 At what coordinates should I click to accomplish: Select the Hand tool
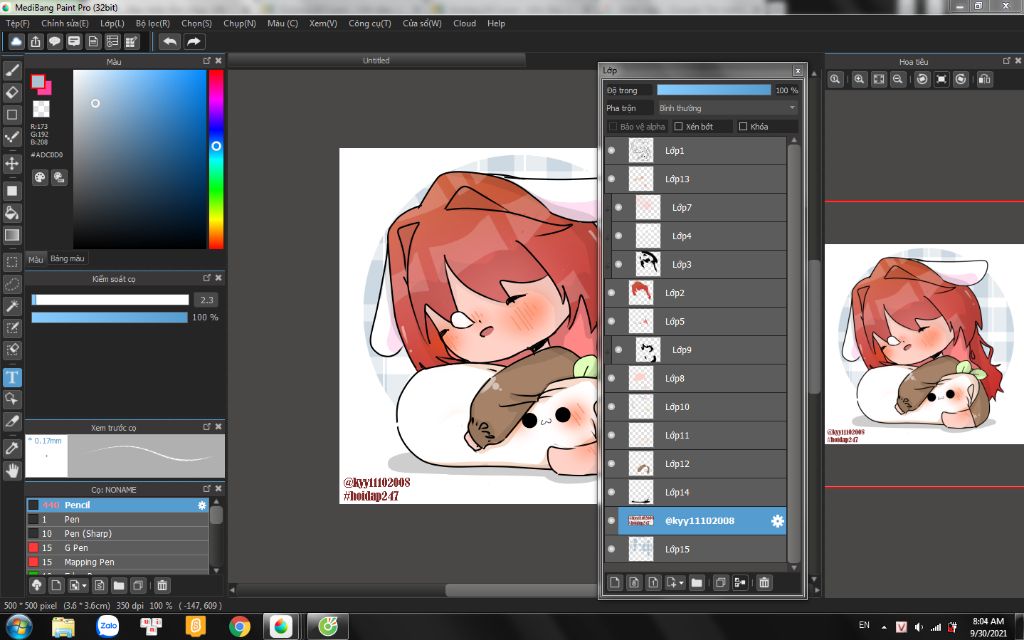pyautogui.click(x=12, y=470)
